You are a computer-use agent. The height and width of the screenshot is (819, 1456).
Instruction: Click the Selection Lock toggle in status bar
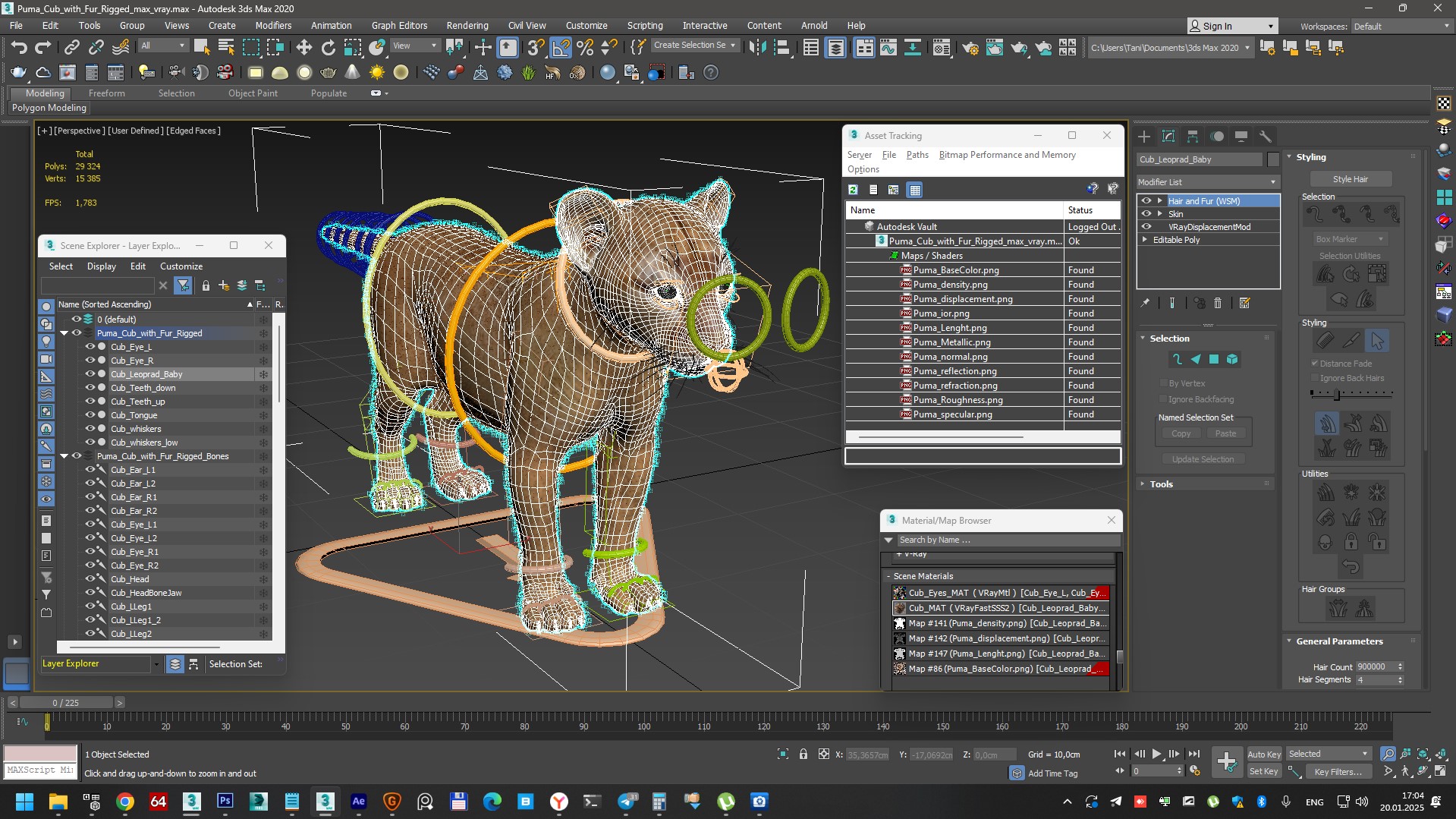(803, 754)
